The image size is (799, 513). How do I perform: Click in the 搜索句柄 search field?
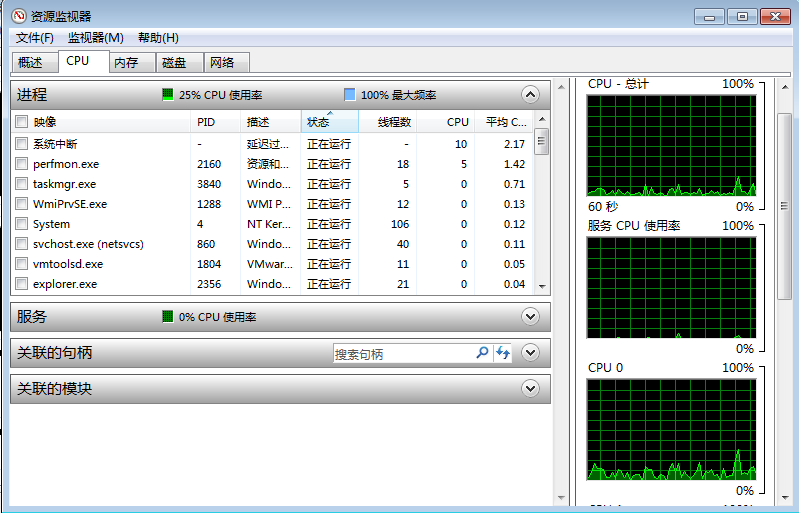point(404,353)
